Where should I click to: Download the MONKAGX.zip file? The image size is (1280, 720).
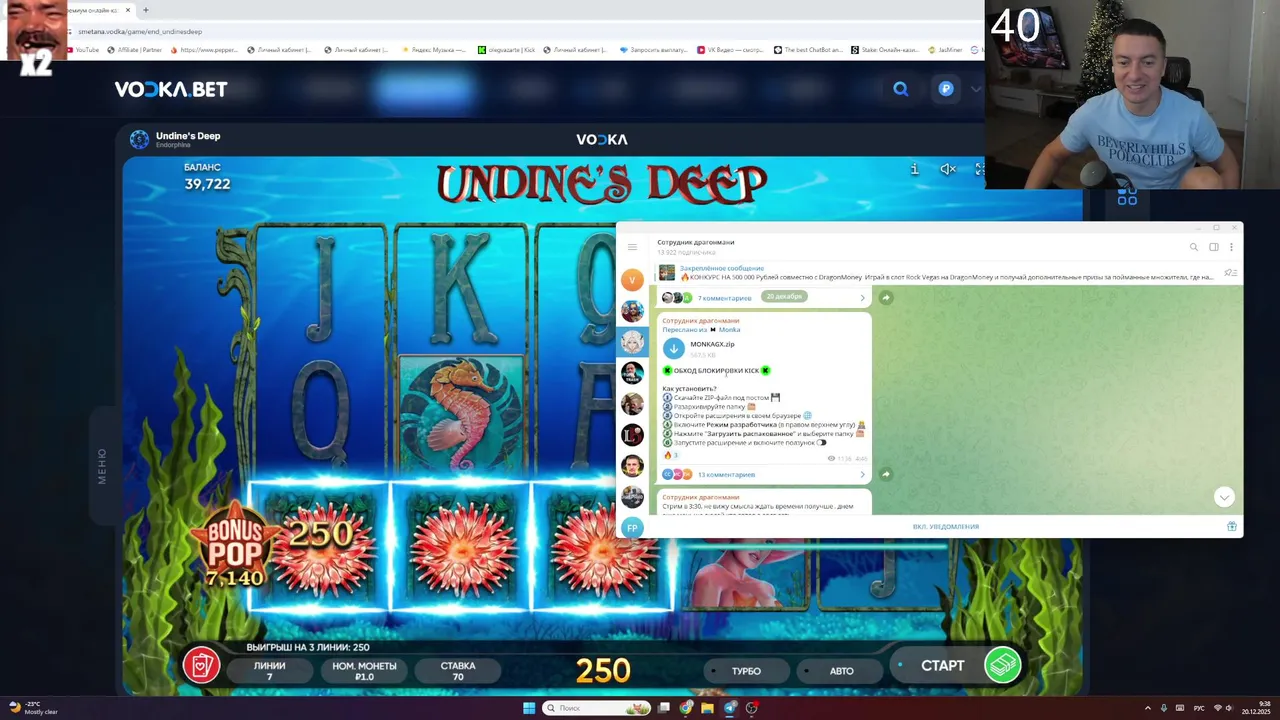[674, 348]
